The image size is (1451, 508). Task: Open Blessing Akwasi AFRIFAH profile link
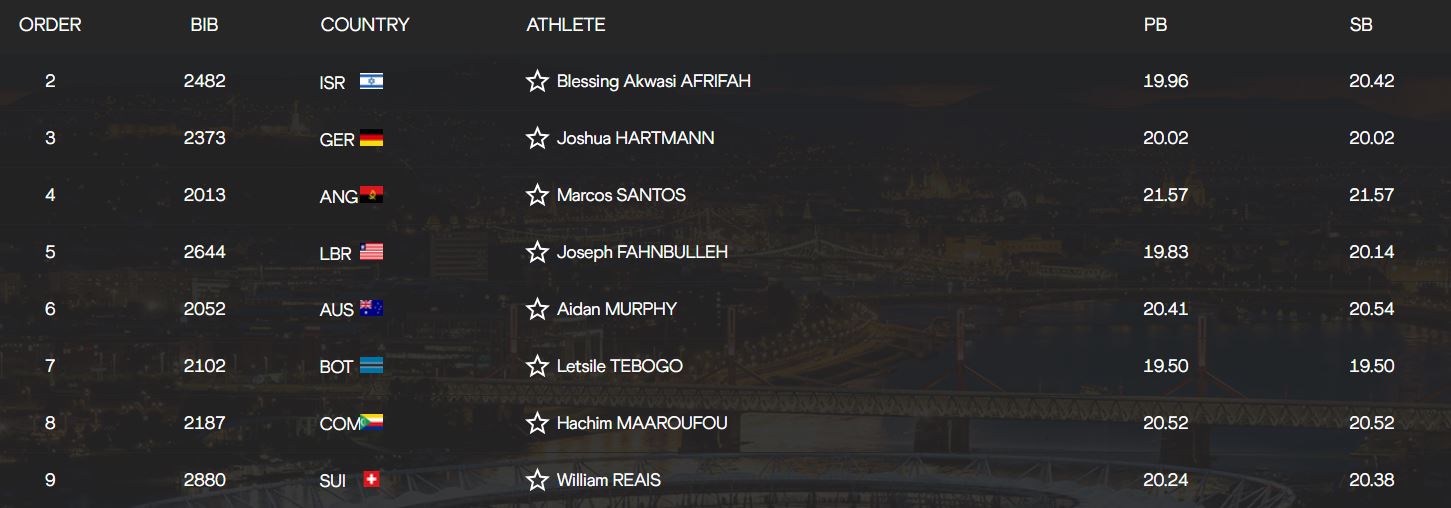point(653,81)
